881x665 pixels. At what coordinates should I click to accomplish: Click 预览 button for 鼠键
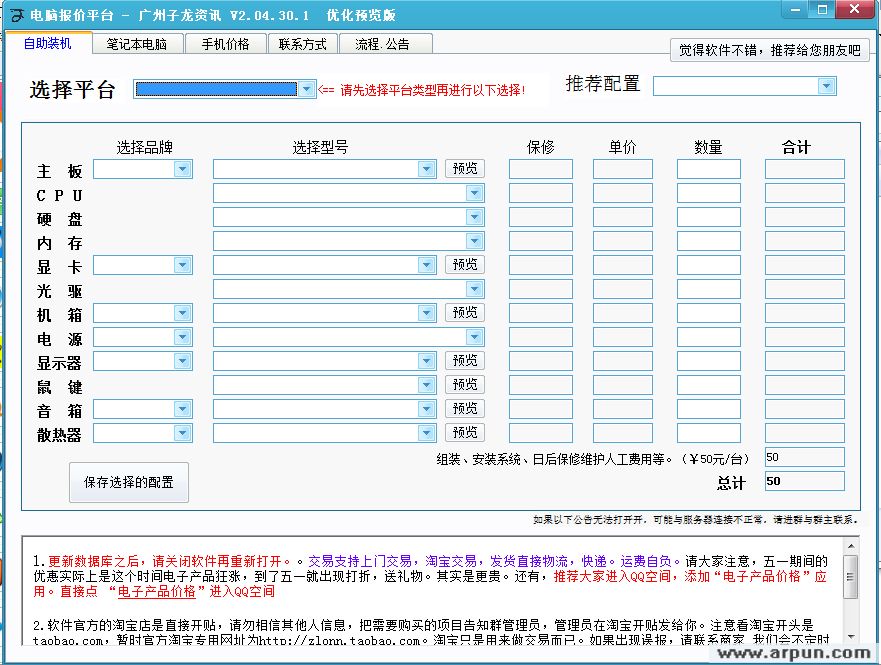tap(465, 384)
